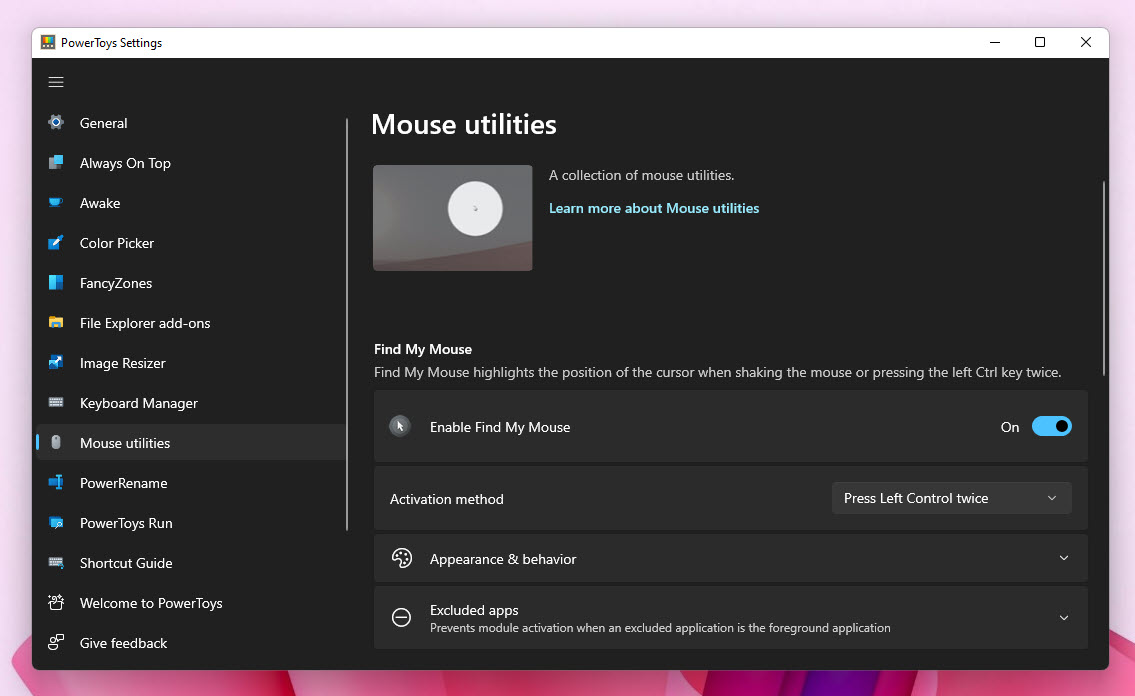Select Shortcut Guide in sidebar
Screen dimensions: 1135x696
pos(191,563)
